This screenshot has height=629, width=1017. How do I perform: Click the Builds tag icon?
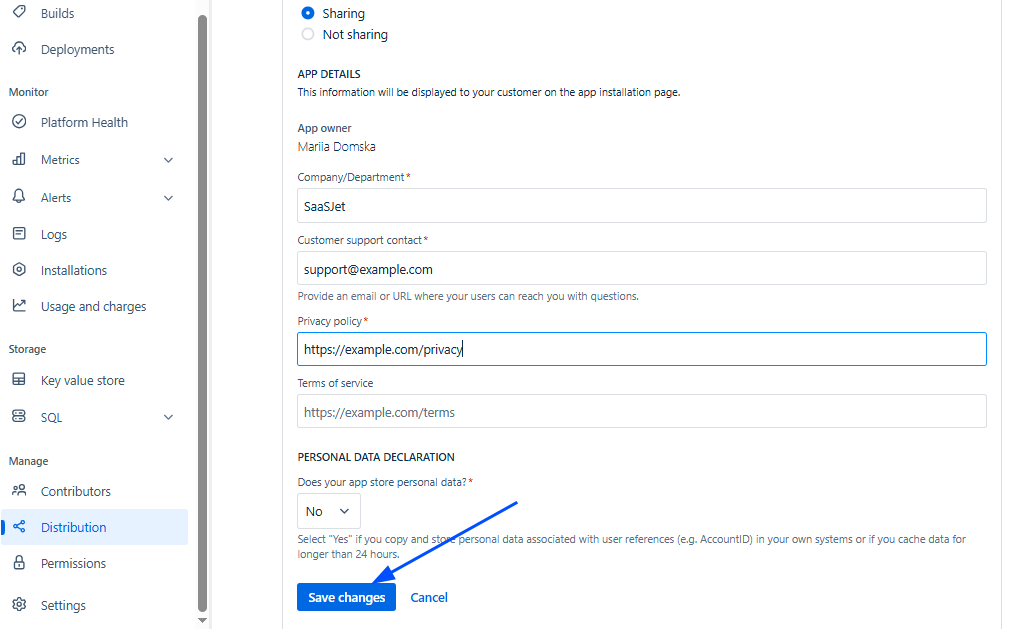point(19,13)
